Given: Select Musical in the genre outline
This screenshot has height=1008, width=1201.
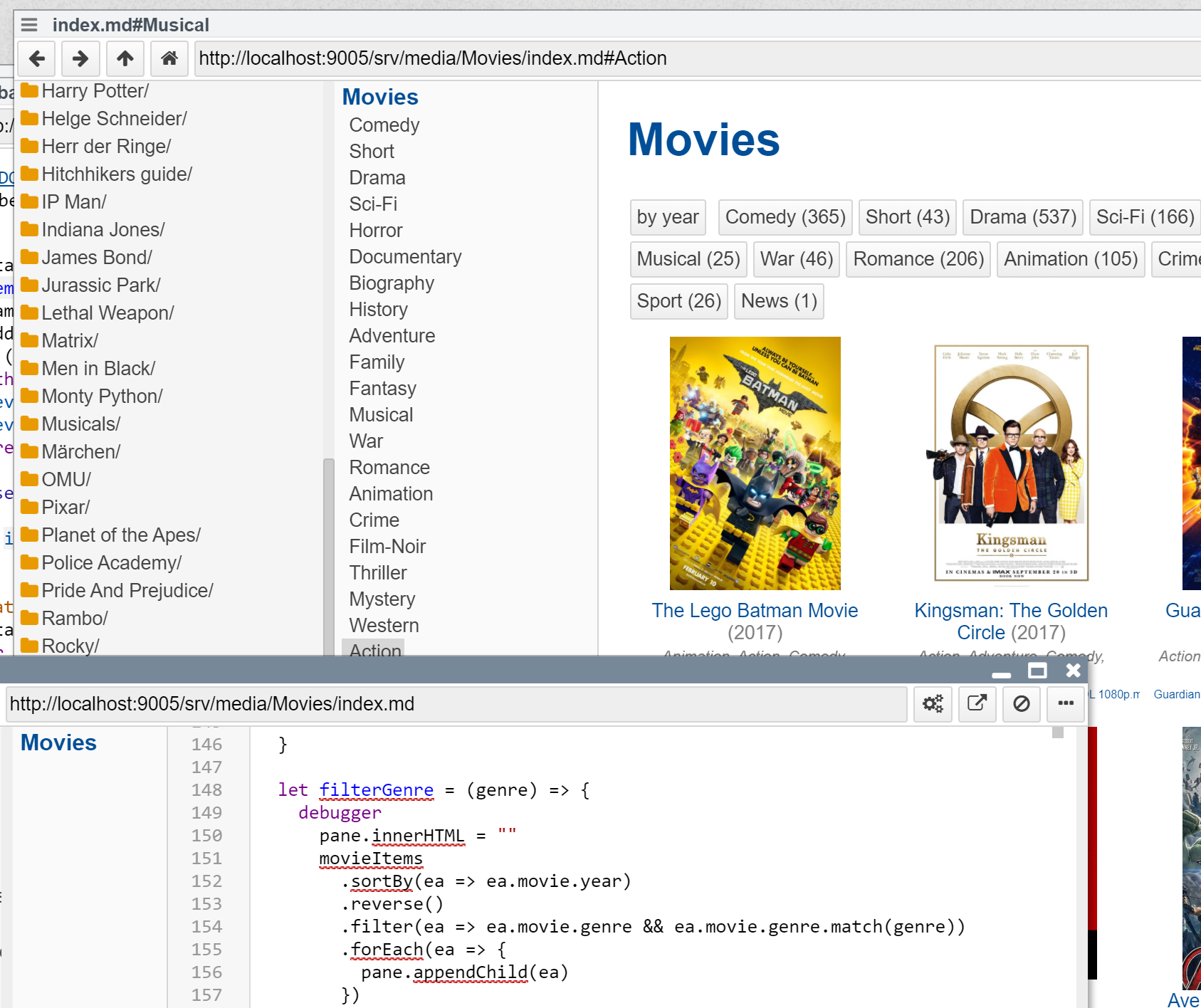Looking at the screenshot, I should pyautogui.click(x=381, y=414).
